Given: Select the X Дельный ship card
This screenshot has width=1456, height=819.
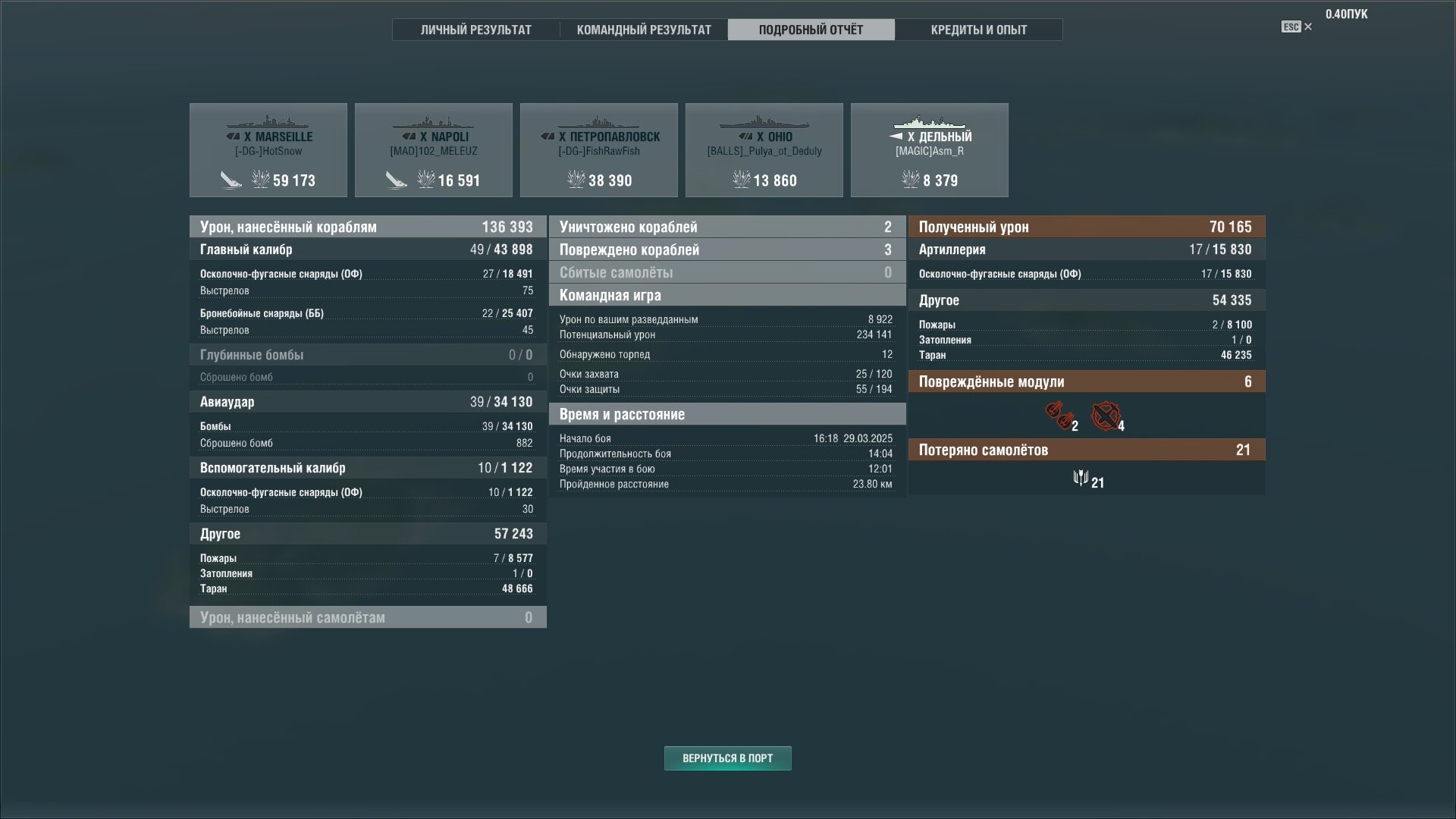Looking at the screenshot, I should click(x=930, y=150).
